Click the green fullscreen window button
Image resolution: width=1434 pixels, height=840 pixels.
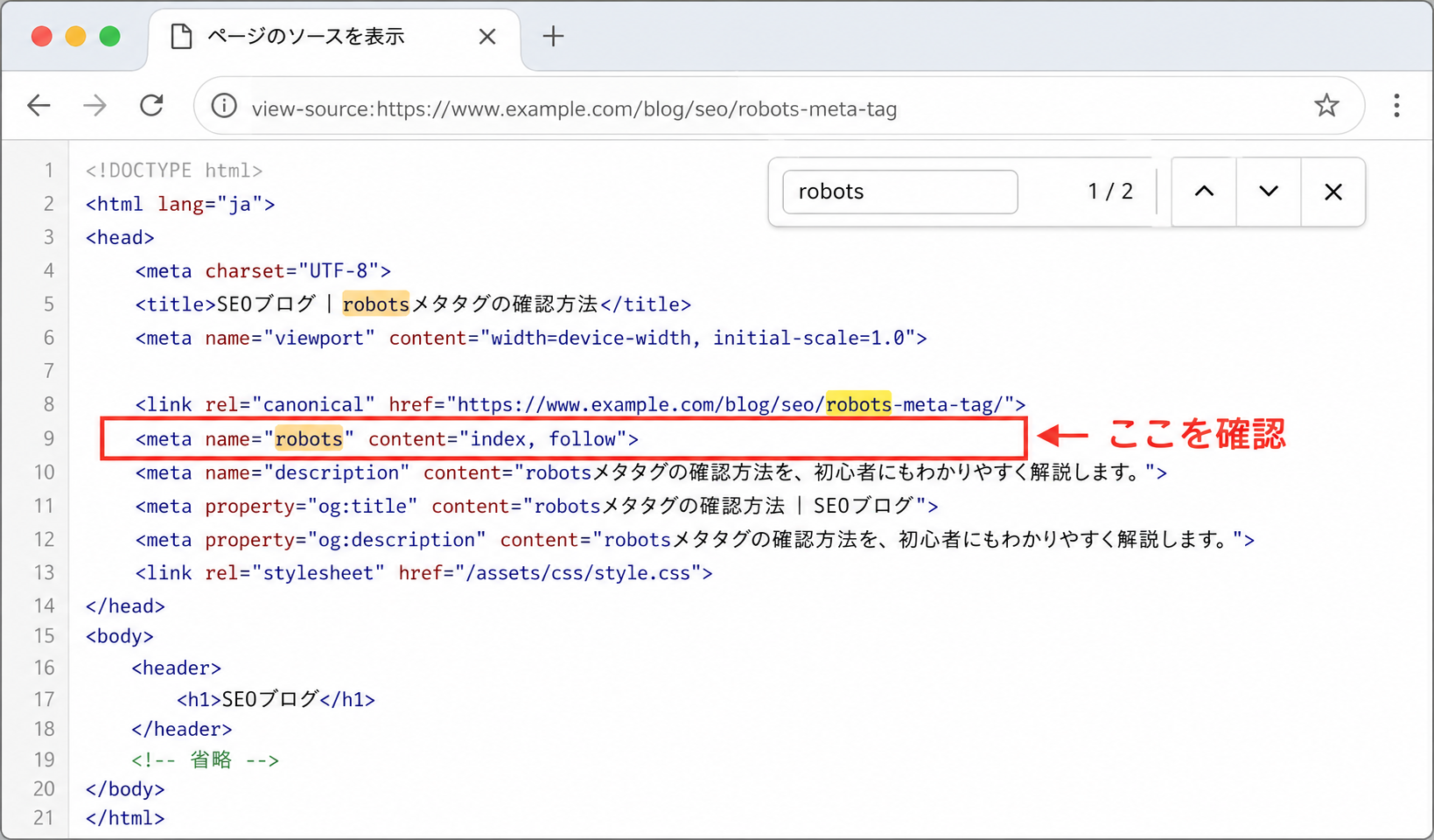click(109, 36)
